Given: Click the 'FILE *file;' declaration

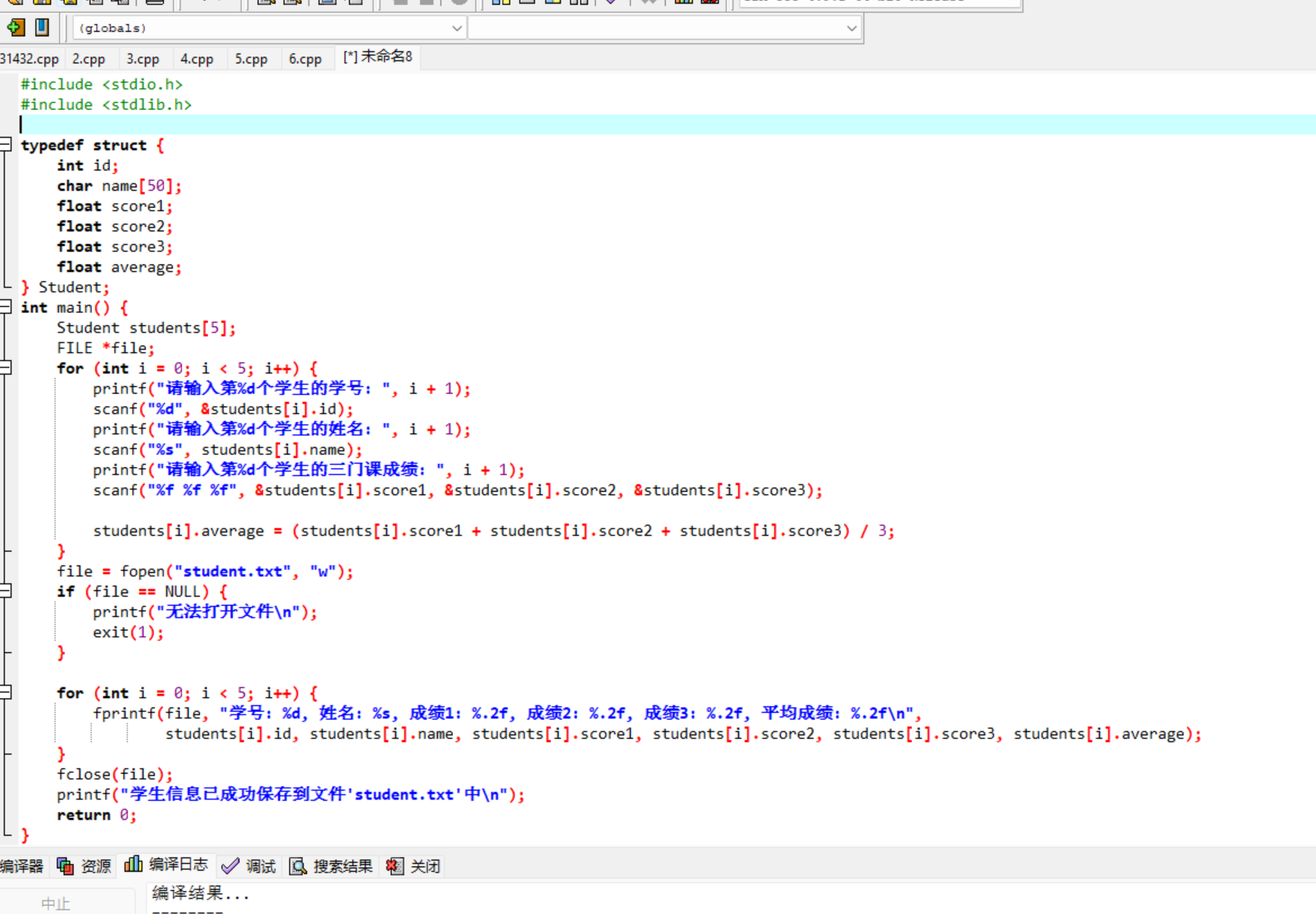Looking at the screenshot, I should click(105, 348).
